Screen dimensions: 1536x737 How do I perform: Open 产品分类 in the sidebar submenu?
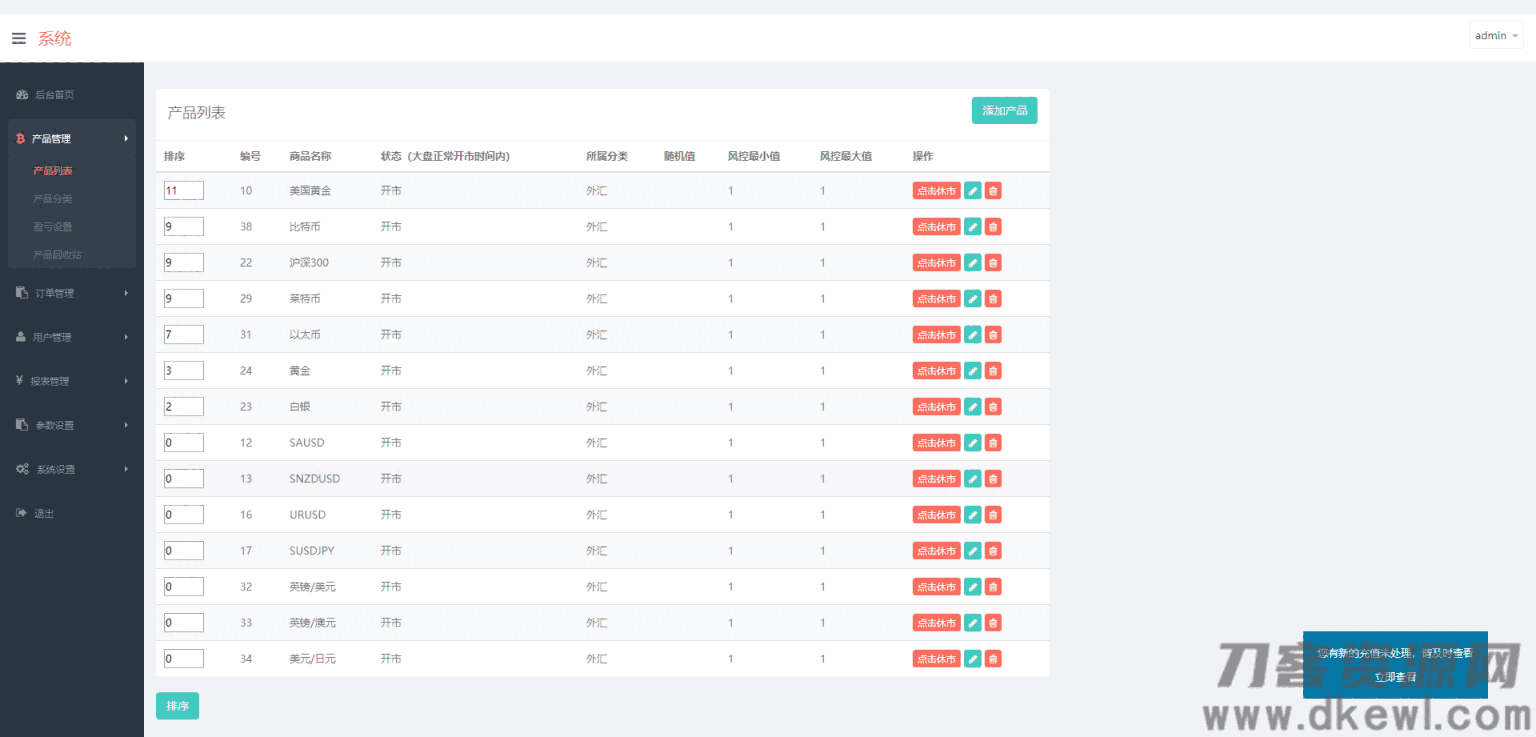coord(53,199)
